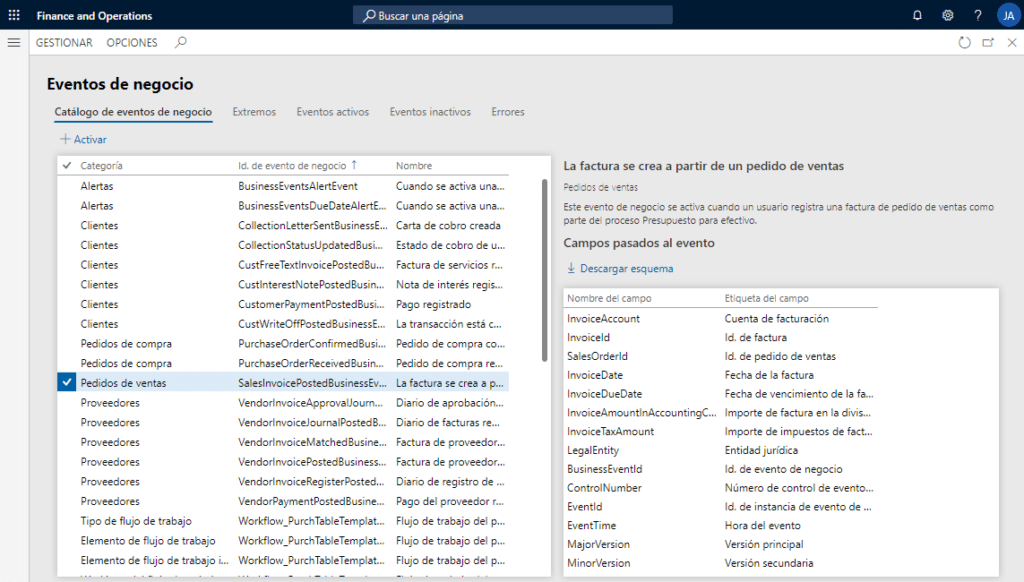Viewport: 1024px width, 582px height.
Task: Select the CustFreeTextInvoicePostedBu... row
Action: tap(283, 265)
